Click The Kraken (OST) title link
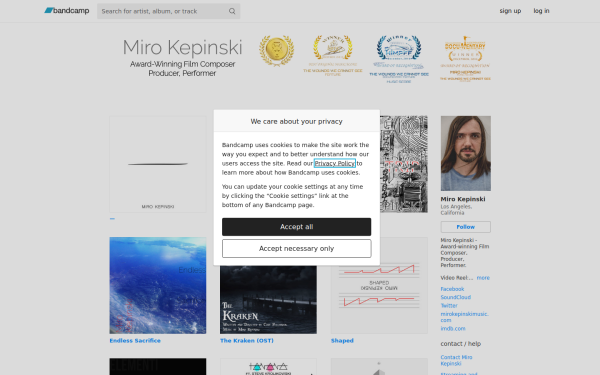The image size is (600, 375). (247, 341)
